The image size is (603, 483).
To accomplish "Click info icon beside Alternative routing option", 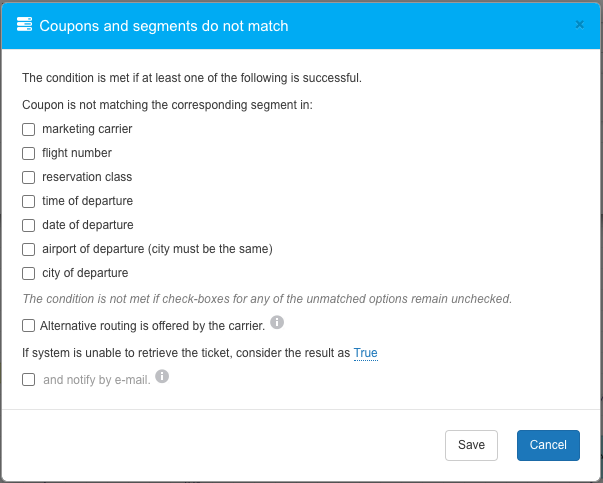I will point(278,323).
